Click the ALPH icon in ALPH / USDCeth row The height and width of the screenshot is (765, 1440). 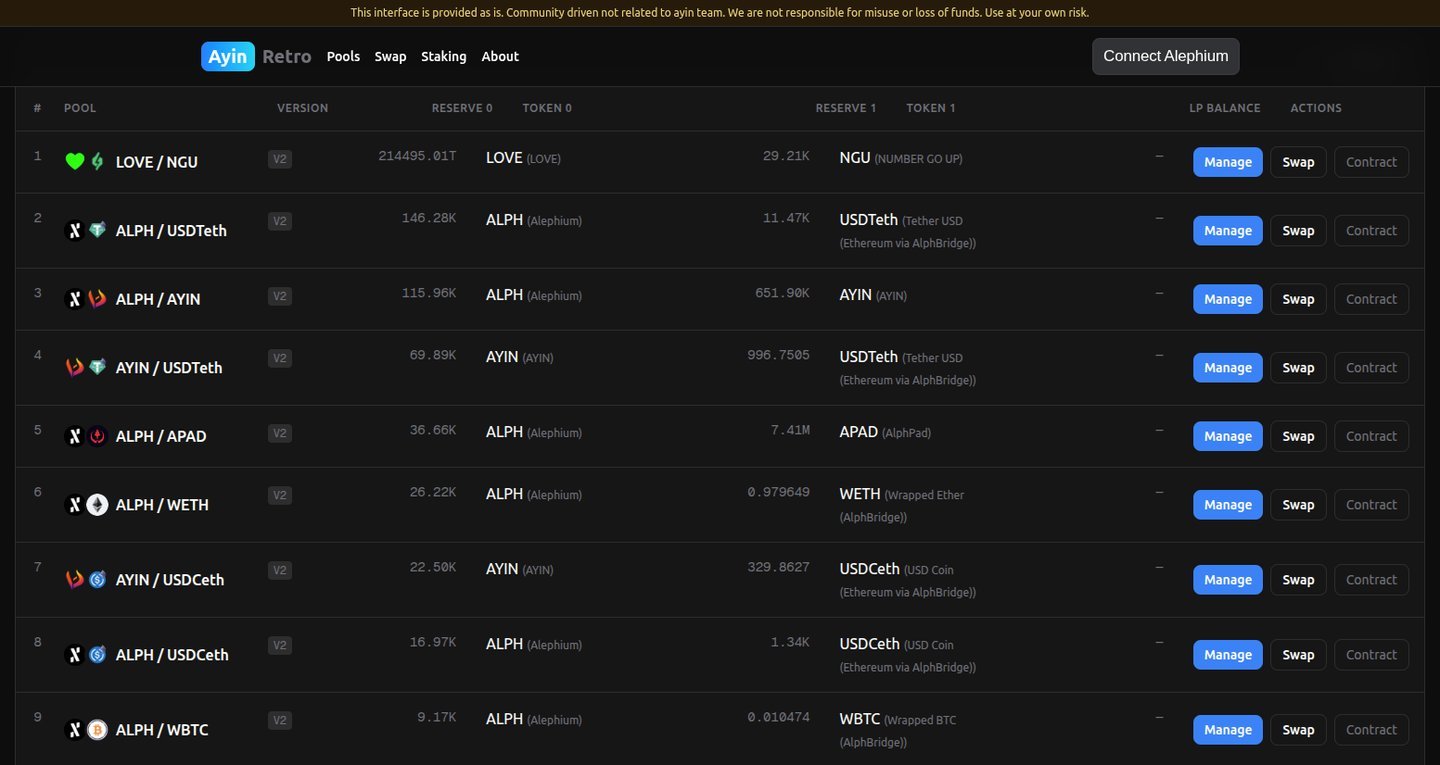point(74,655)
